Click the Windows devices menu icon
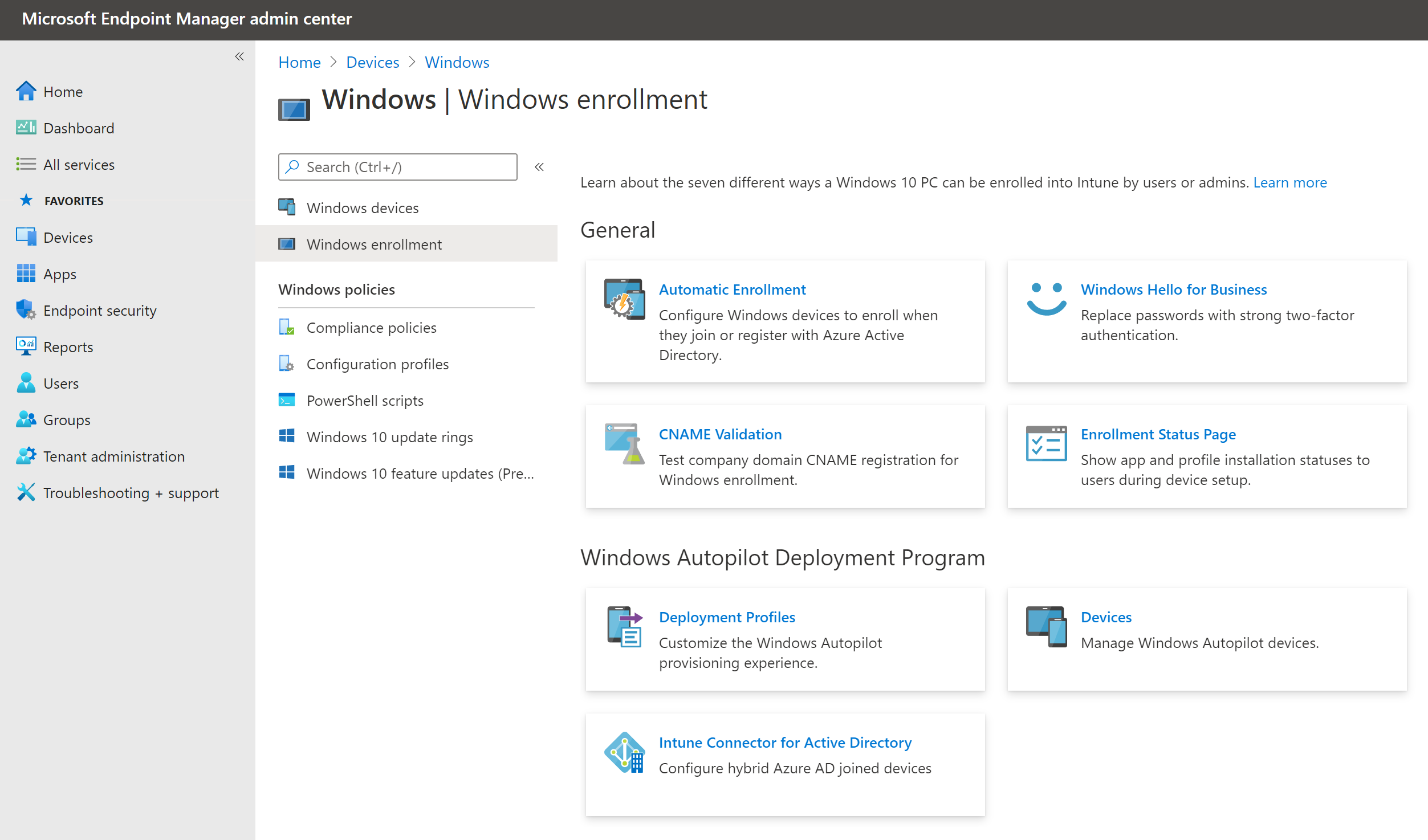This screenshot has width=1428, height=840. 287,207
